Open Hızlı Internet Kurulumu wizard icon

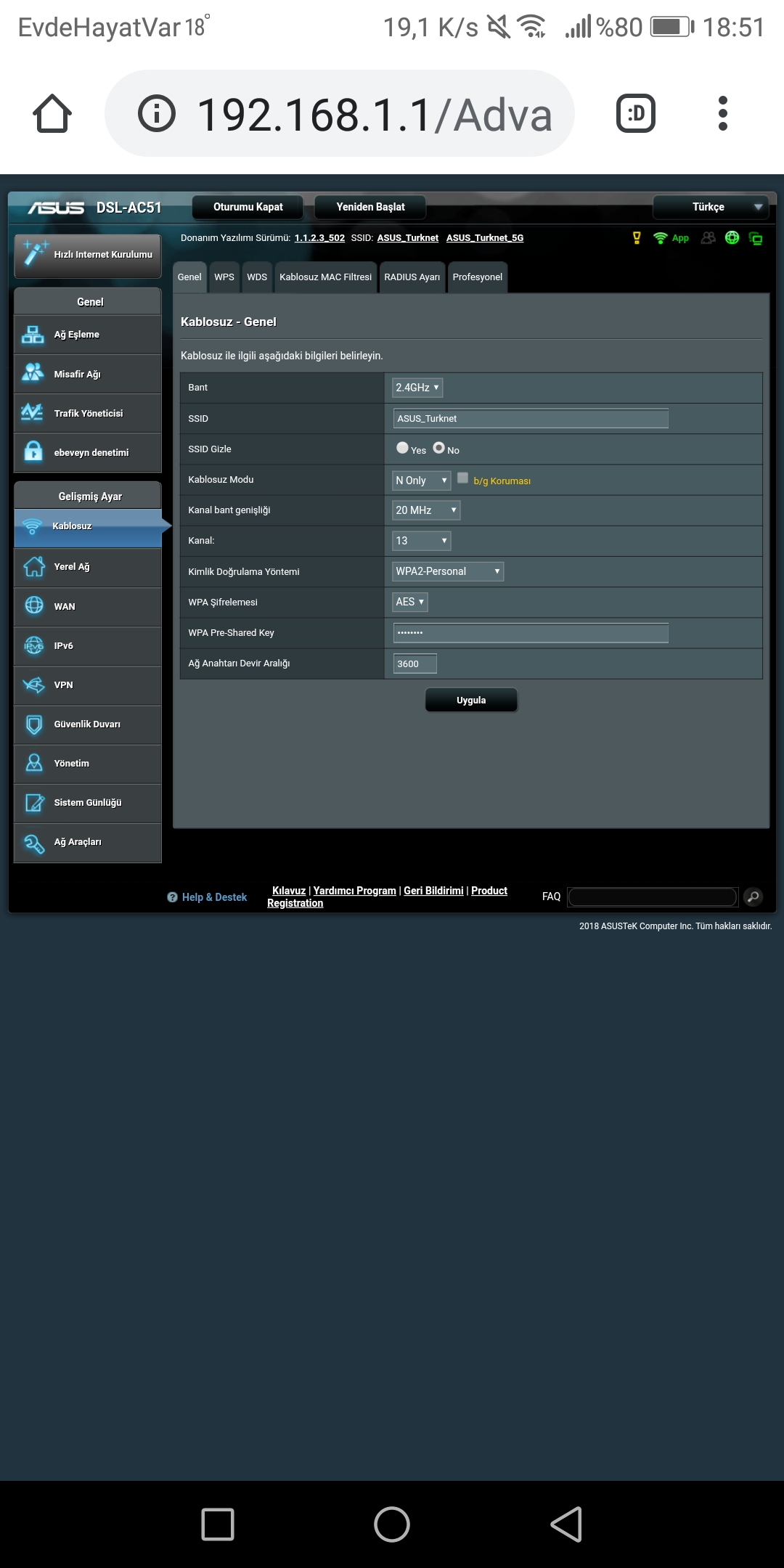35,253
